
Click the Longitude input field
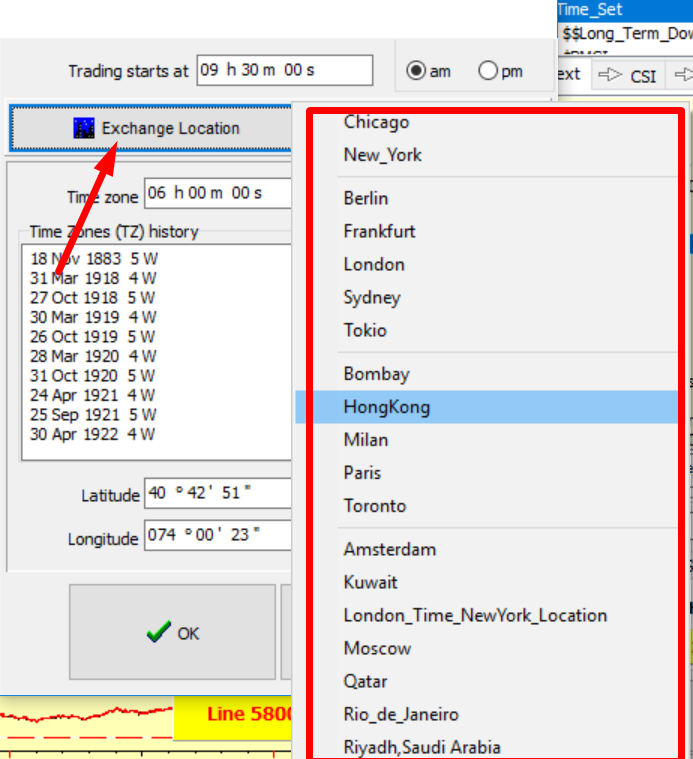click(217, 535)
